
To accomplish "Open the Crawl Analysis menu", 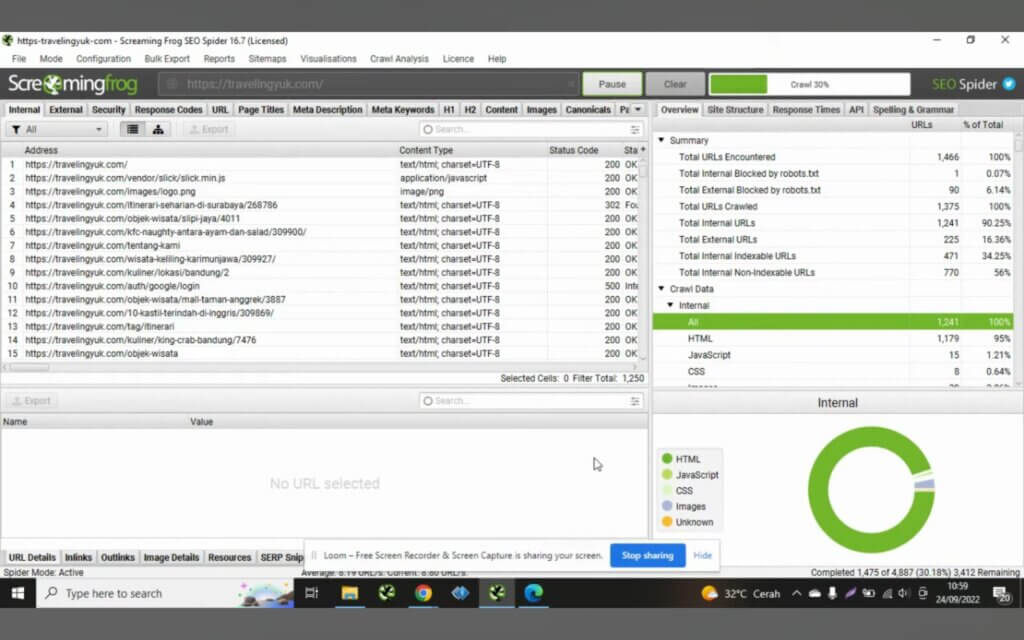I will 399,58.
